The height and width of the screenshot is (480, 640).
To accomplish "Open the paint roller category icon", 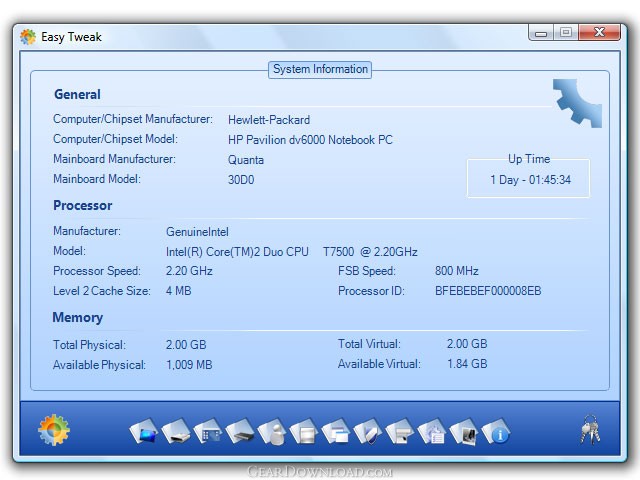I will 400,431.
